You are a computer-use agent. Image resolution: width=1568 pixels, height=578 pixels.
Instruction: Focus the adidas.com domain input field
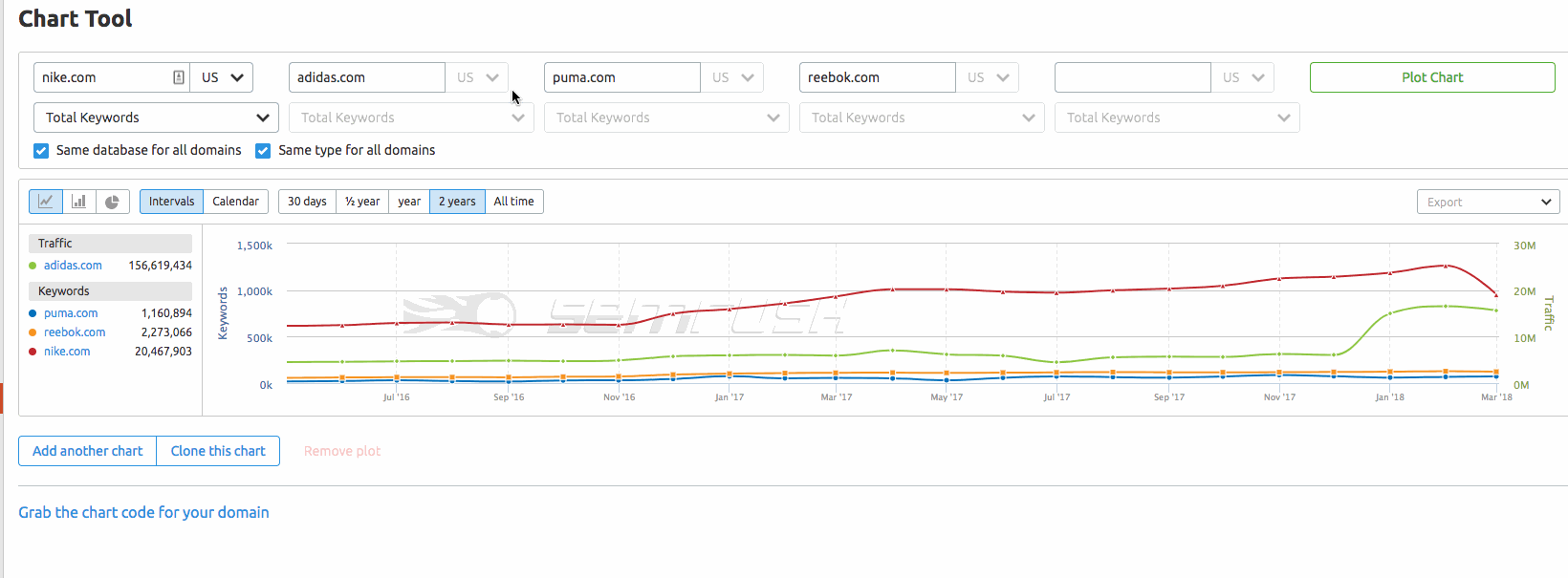(367, 77)
